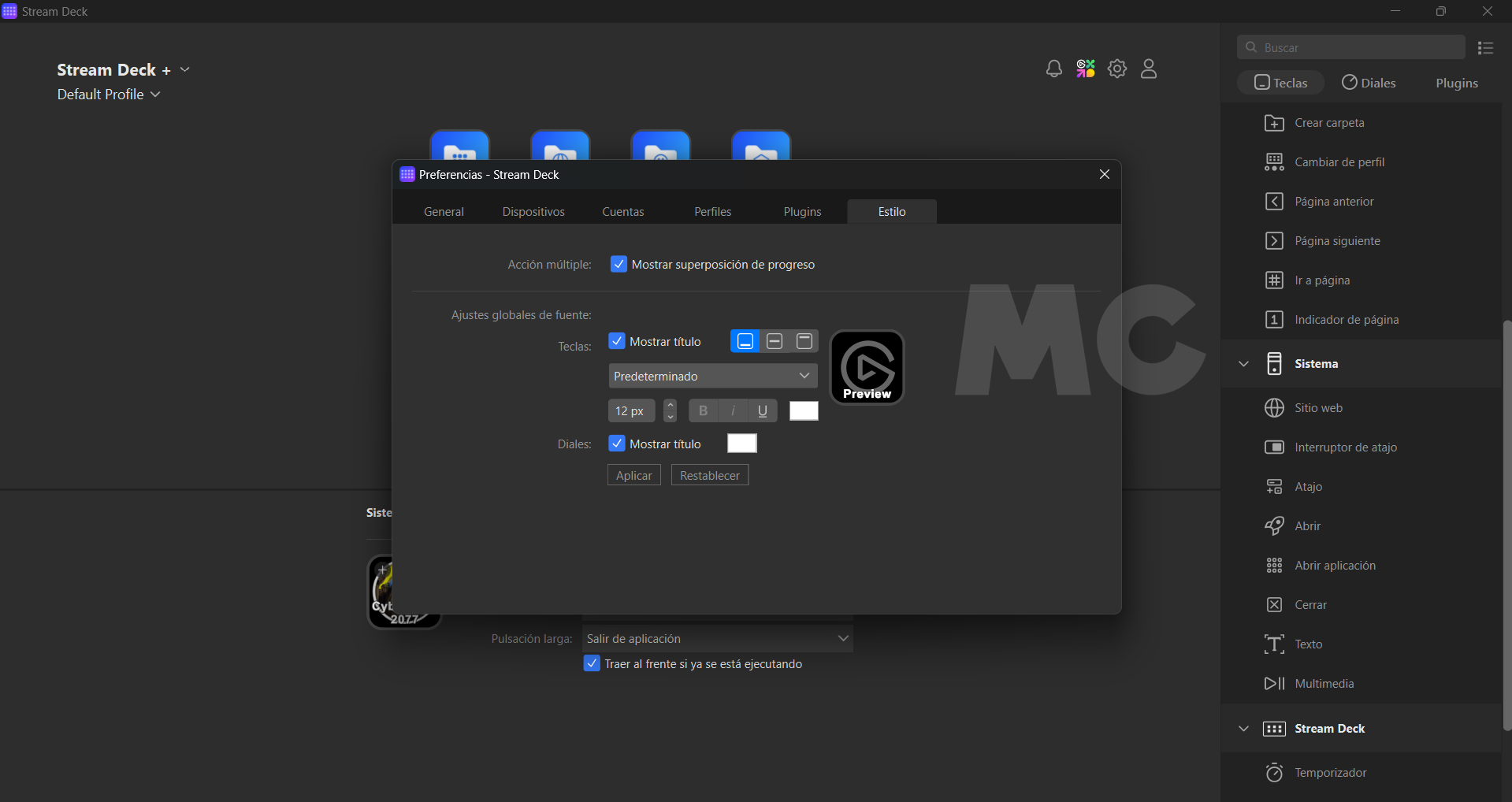Viewport: 1512px width, 802px height.
Task: Toggle Mostrar título checkbox for Diales
Action: [x=617, y=444]
